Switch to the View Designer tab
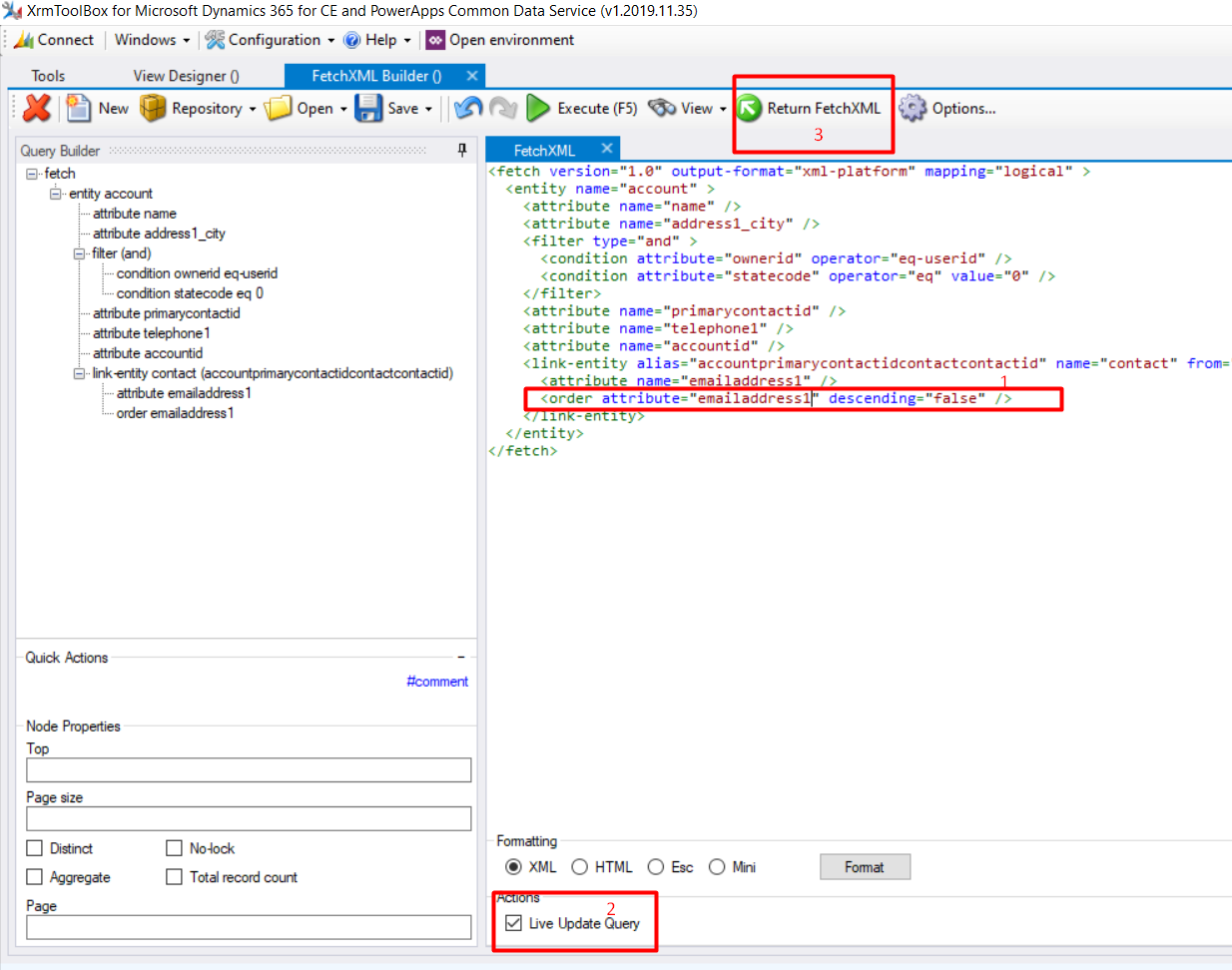 (x=187, y=76)
